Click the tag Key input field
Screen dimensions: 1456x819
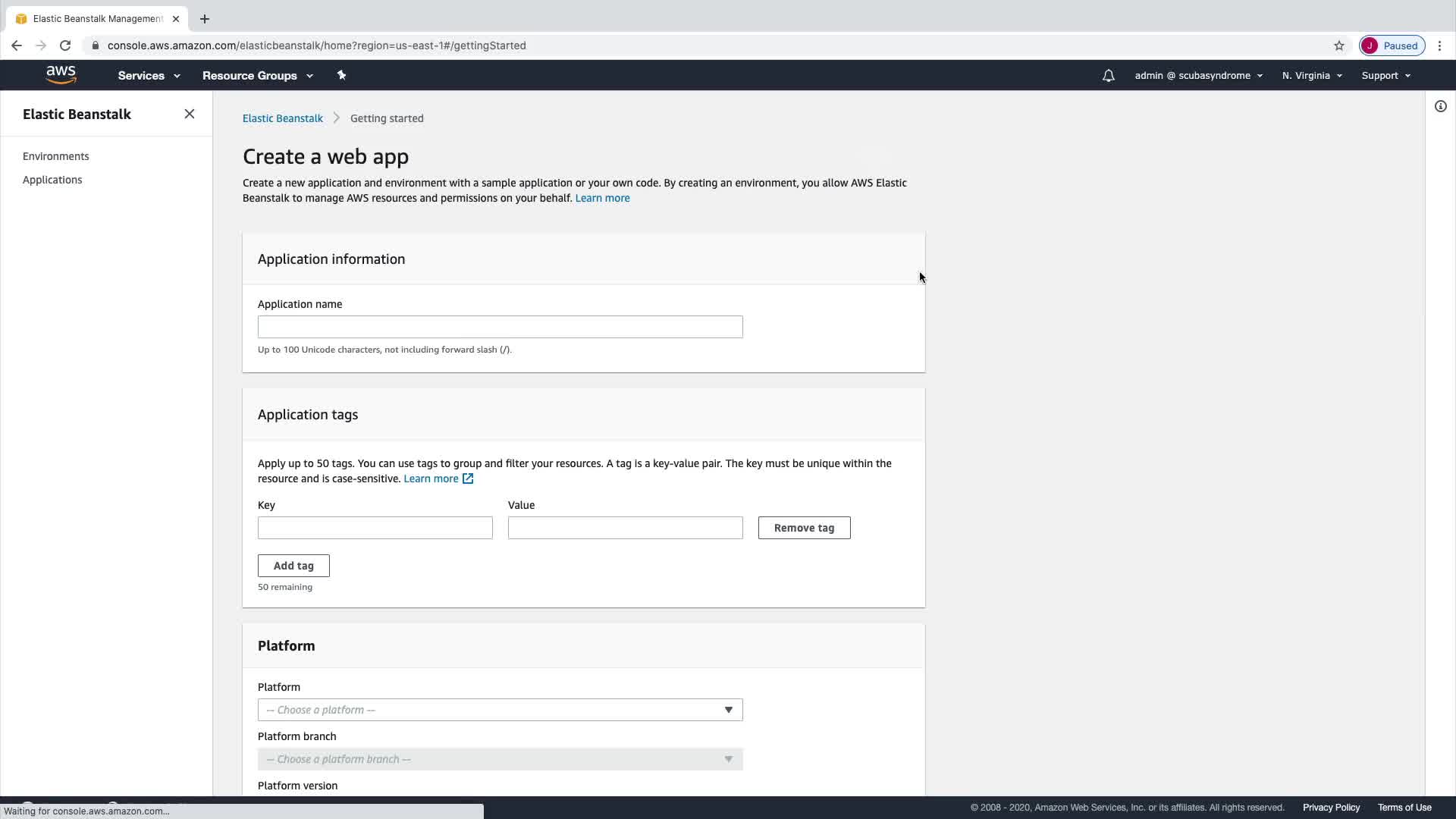point(375,528)
